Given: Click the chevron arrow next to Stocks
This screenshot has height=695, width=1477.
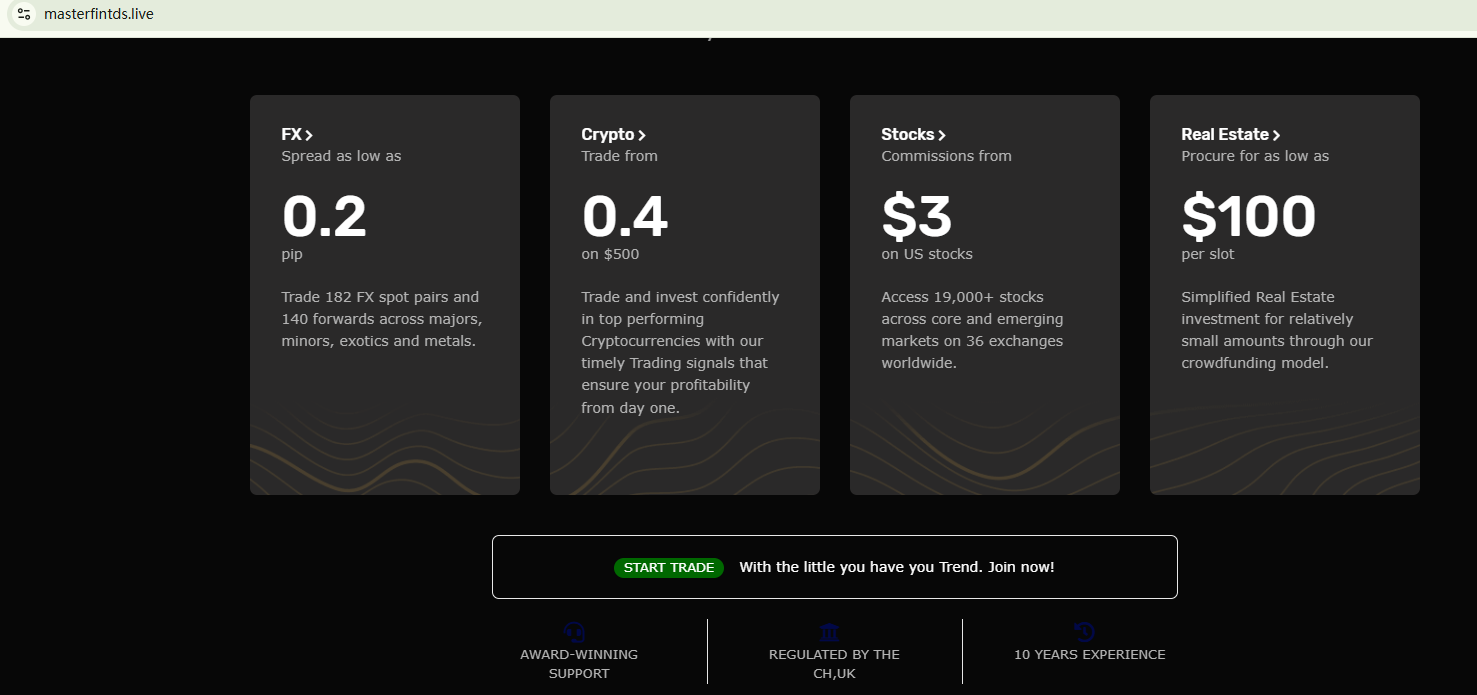Looking at the screenshot, I should click(942, 135).
